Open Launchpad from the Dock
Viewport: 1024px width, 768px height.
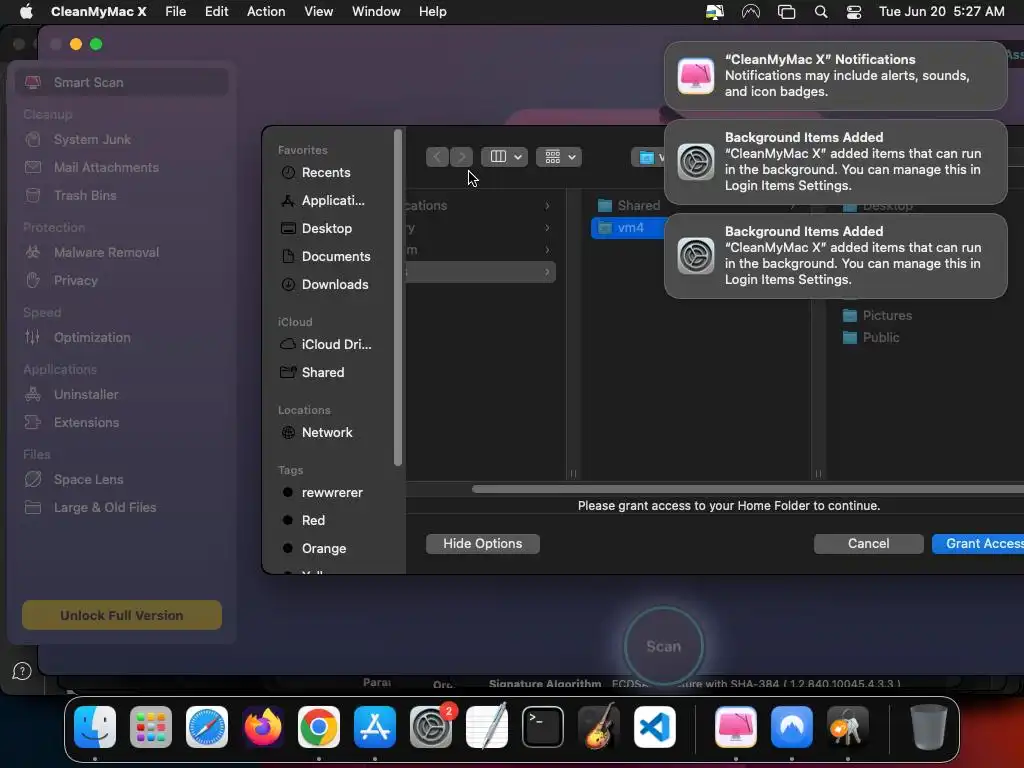tap(151, 727)
